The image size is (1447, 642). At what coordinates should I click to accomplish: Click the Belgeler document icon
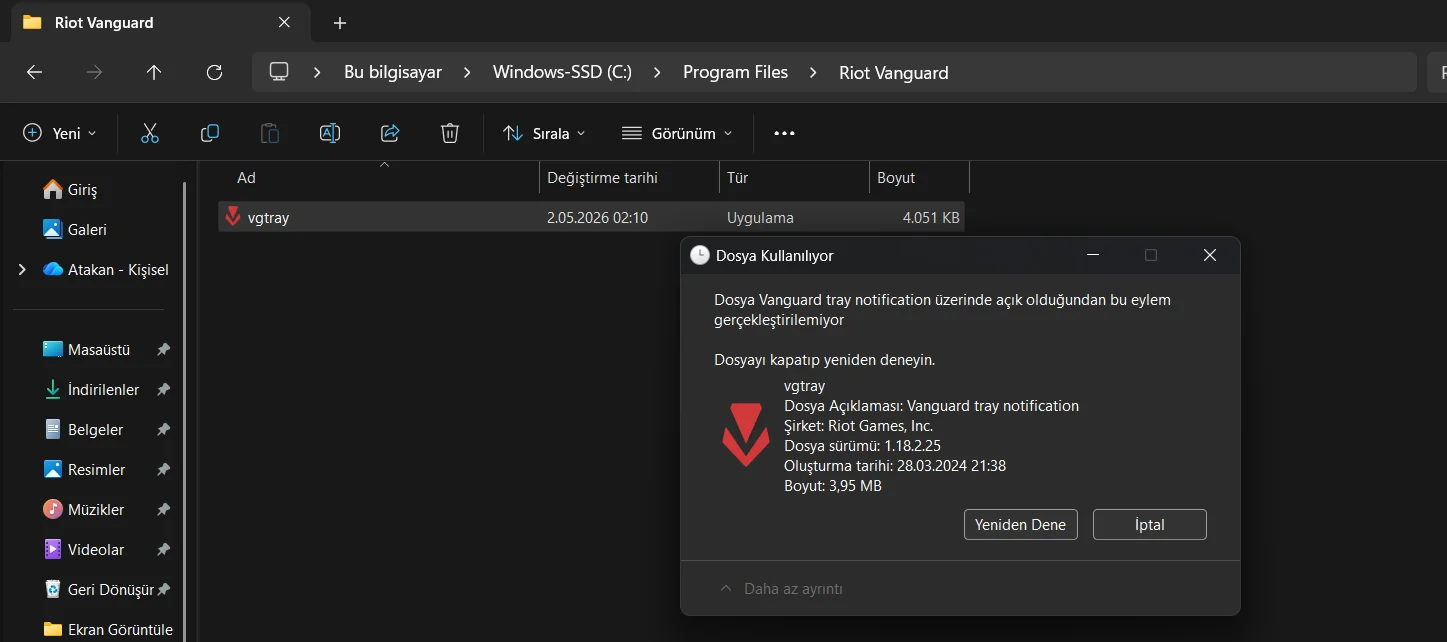click(x=53, y=429)
